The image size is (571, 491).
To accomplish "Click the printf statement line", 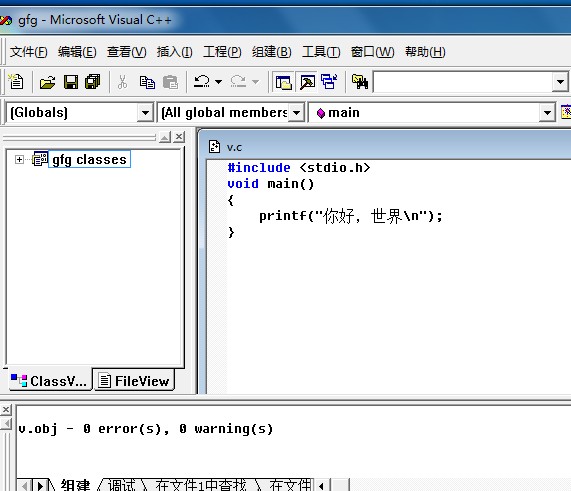I will [x=351, y=216].
